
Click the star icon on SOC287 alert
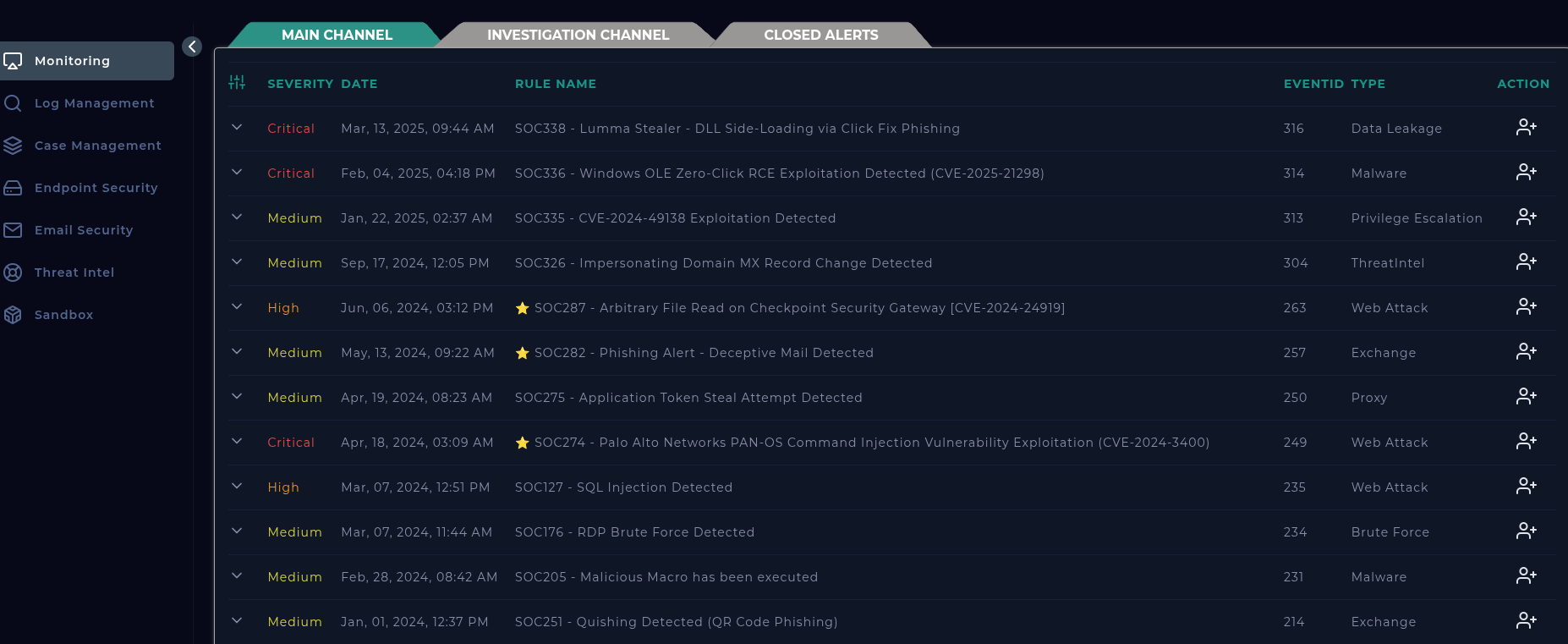click(x=523, y=308)
